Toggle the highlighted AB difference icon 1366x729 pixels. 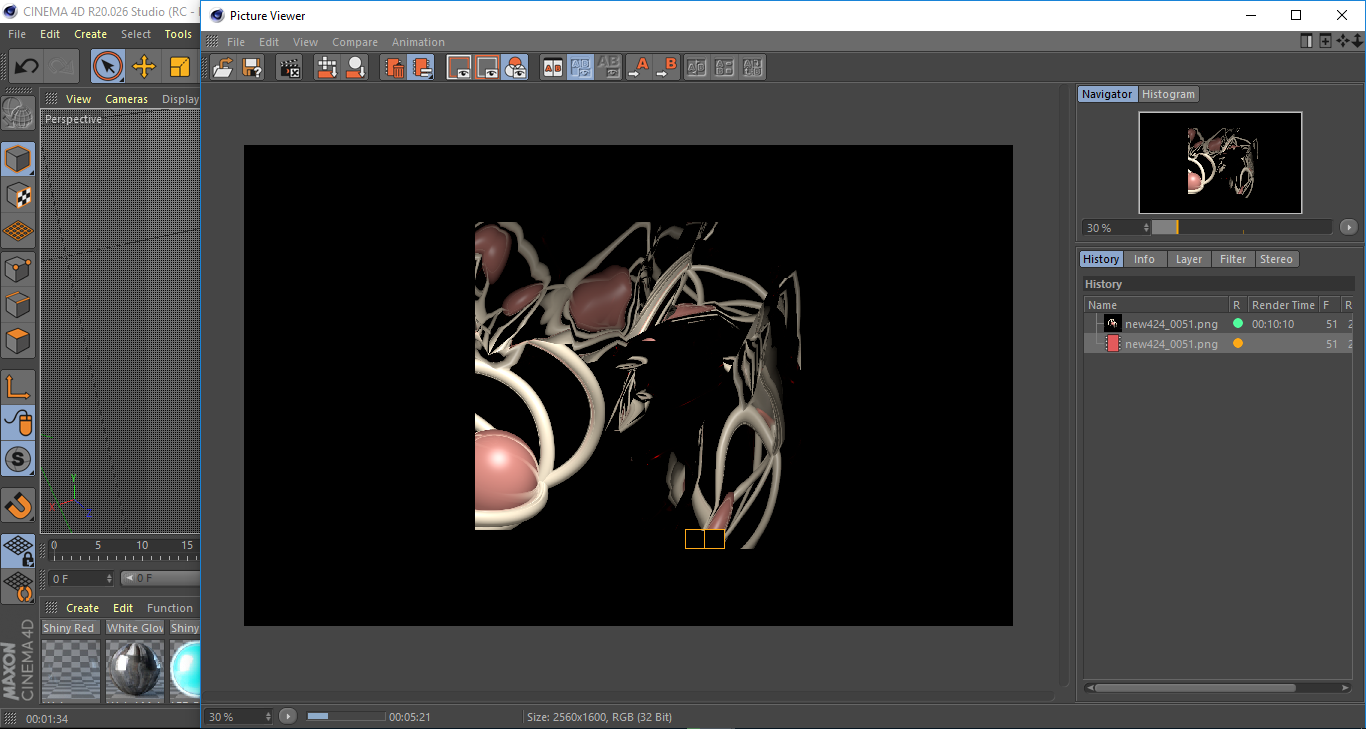coord(580,67)
